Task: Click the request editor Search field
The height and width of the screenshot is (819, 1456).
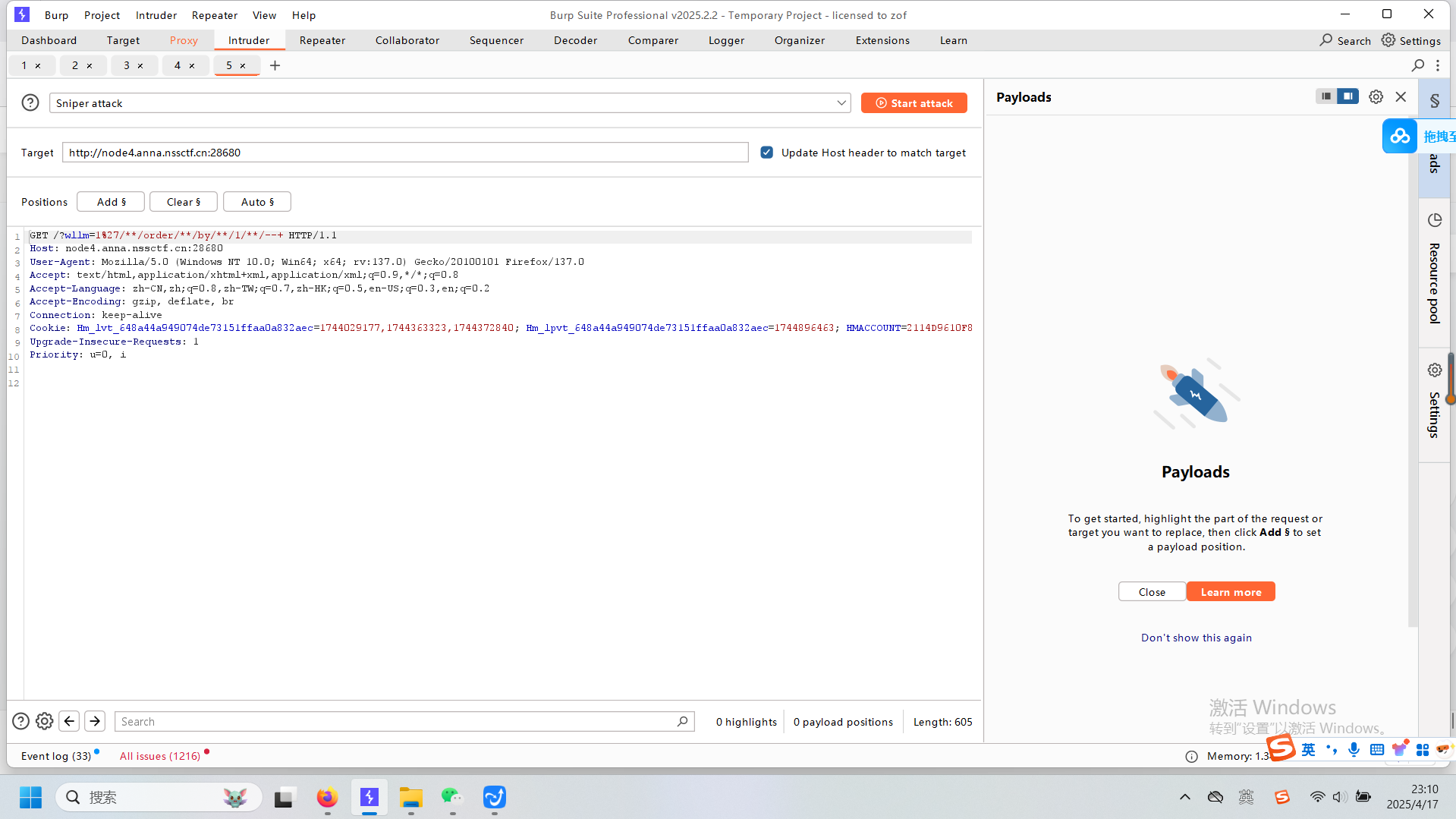Action: (x=404, y=722)
